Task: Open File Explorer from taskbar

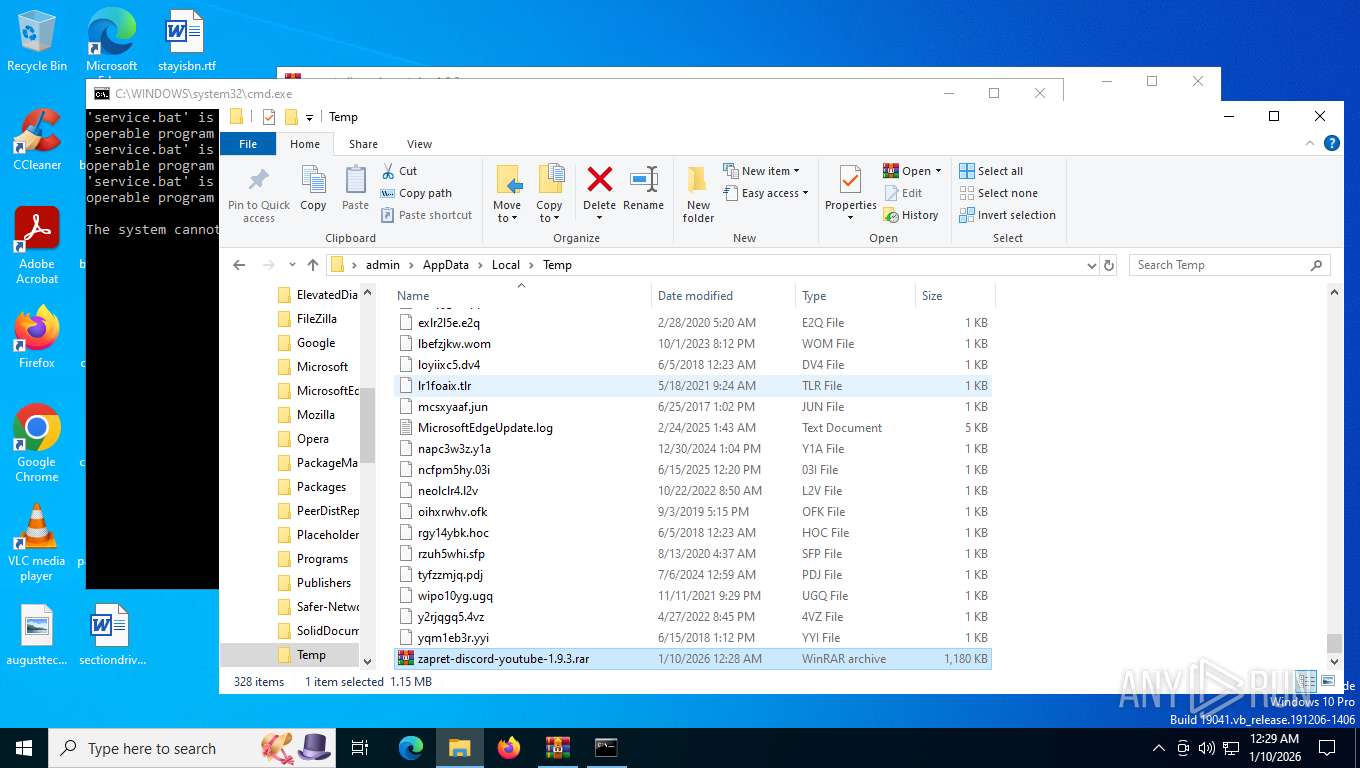Action: tap(459, 747)
